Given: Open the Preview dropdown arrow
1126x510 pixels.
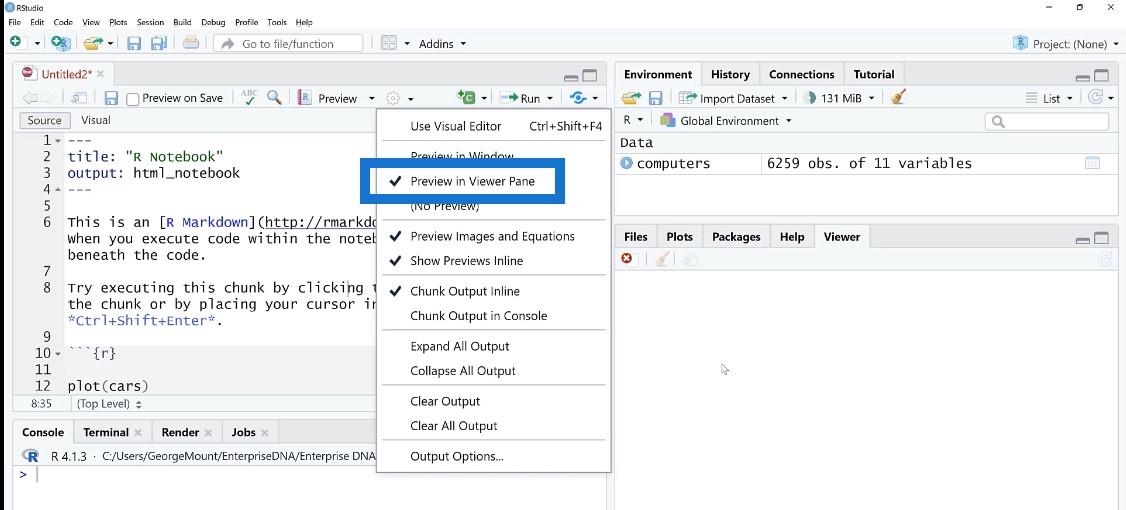Looking at the screenshot, I should [x=371, y=98].
